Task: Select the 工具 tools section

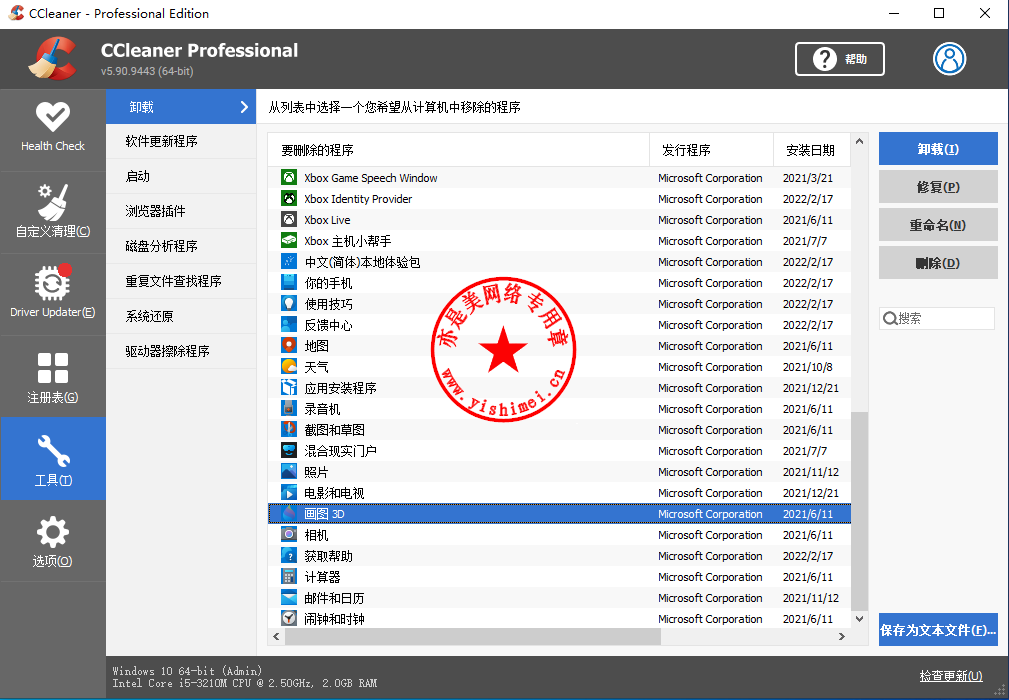Action: 53,458
